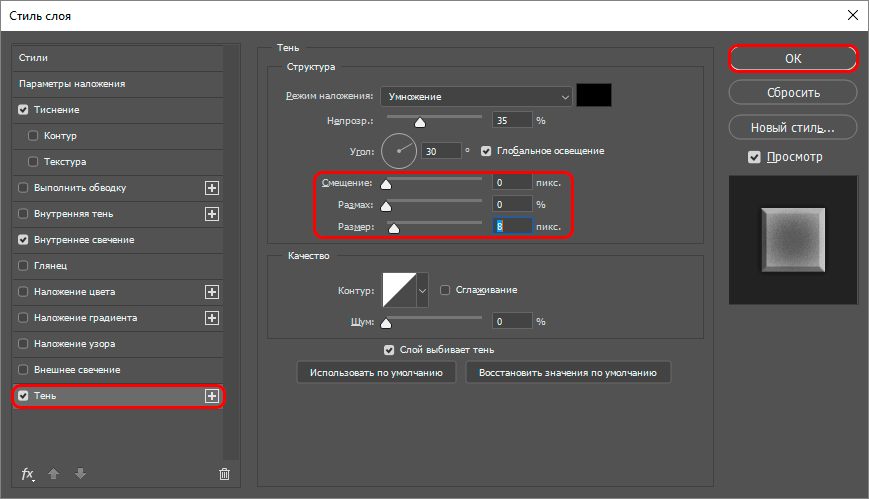Toggle the Тиснение checkbox

23,110
